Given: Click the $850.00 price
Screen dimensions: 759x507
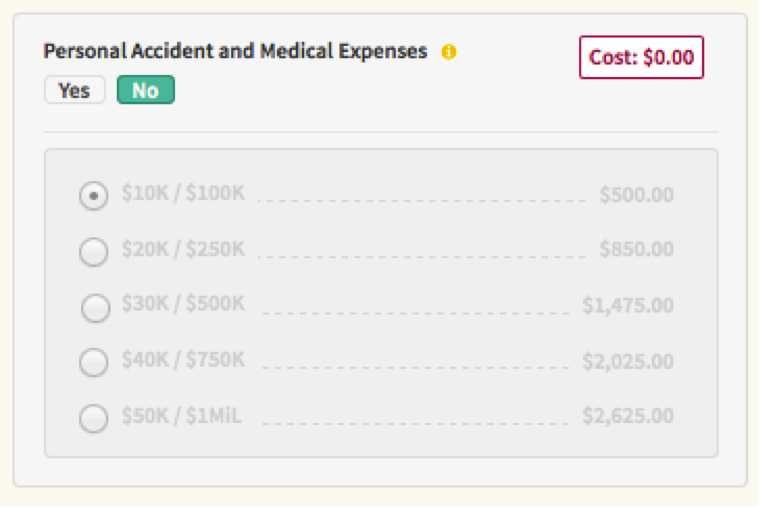Looking at the screenshot, I should click(636, 250).
